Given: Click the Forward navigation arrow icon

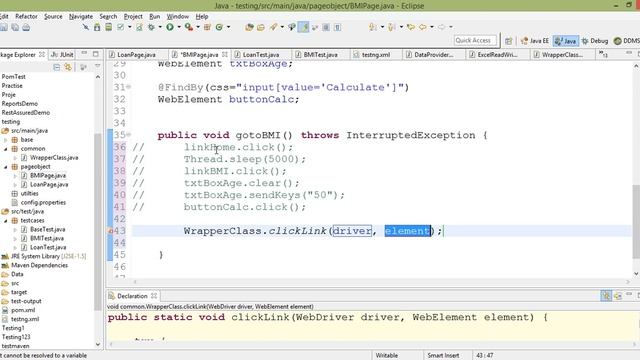Looking at the screenshot, I should 442,27.
